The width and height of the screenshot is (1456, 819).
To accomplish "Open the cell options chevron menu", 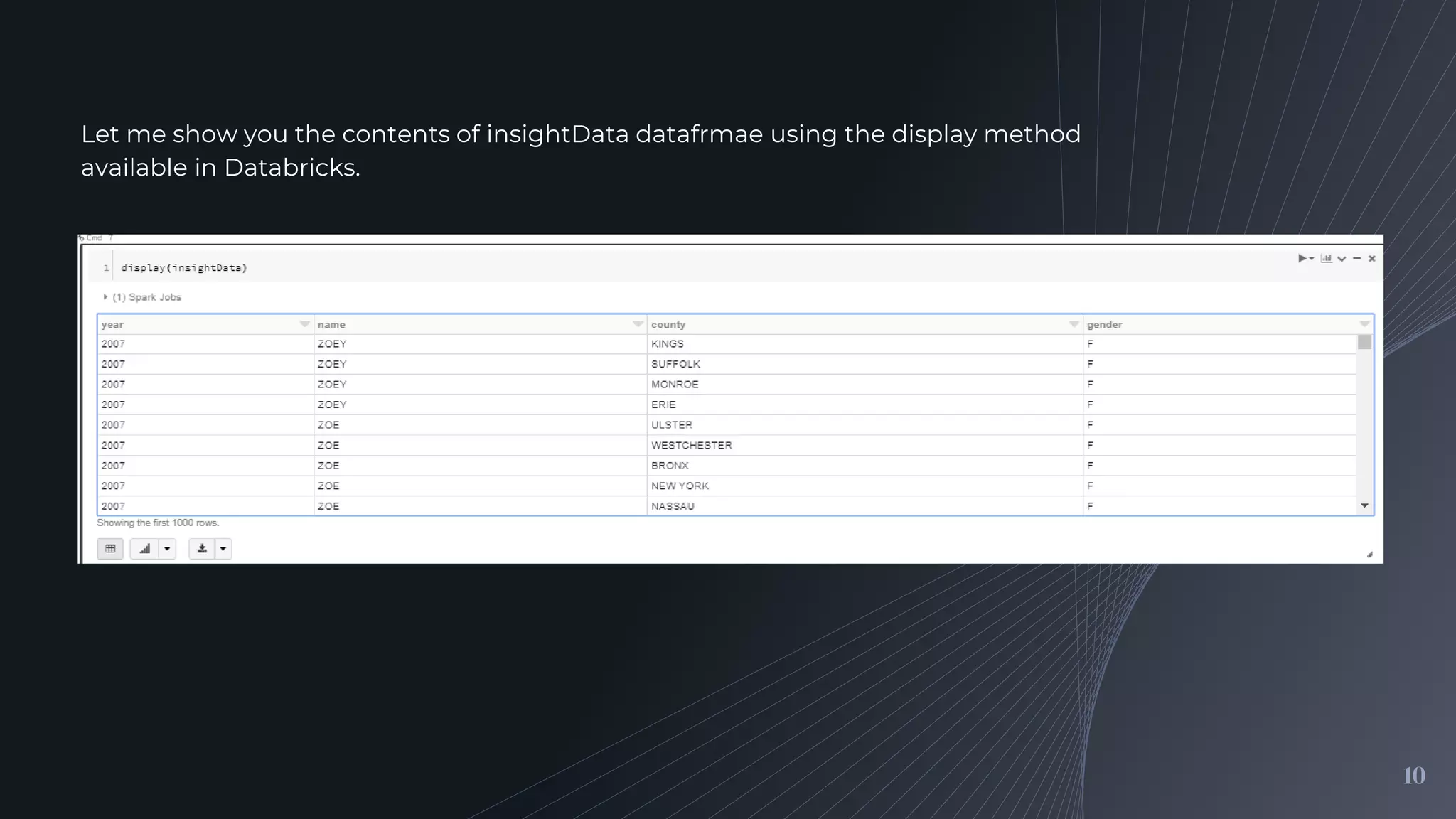I will click(x=1342, y=259).
